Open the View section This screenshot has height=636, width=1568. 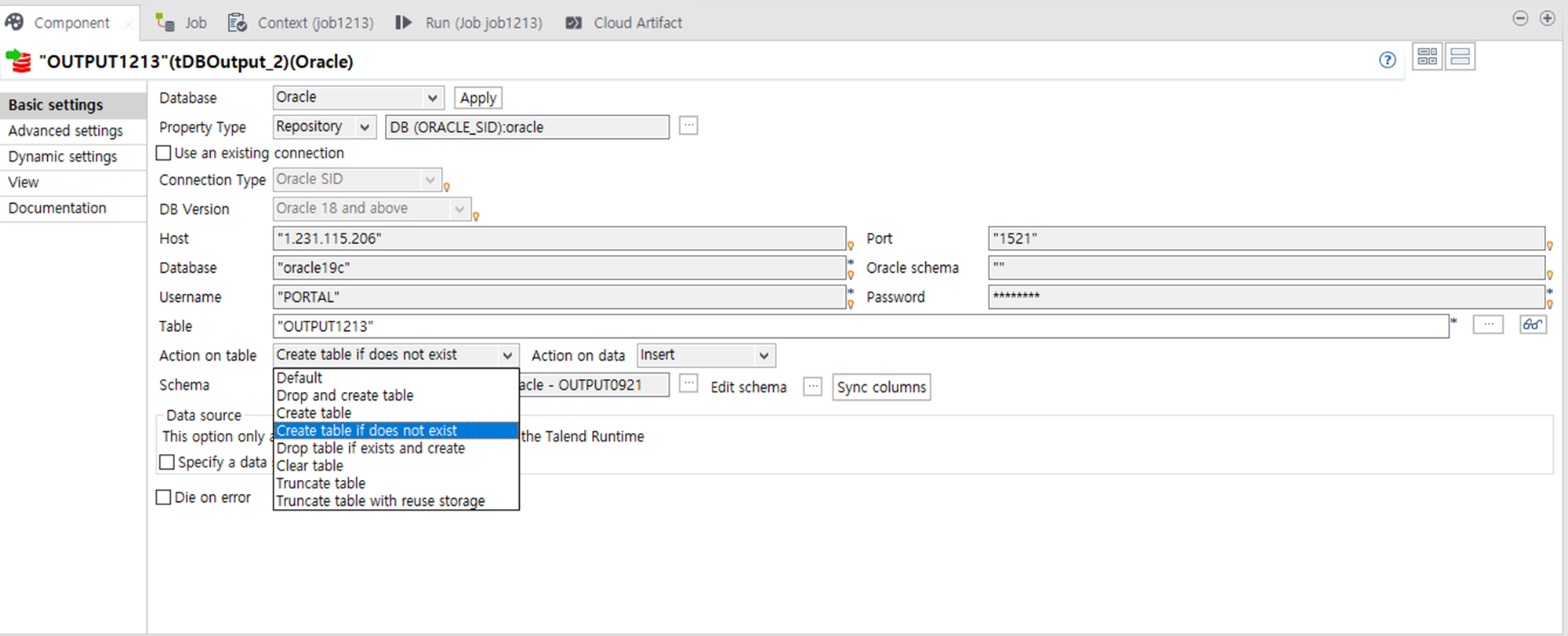coord(73,183)
